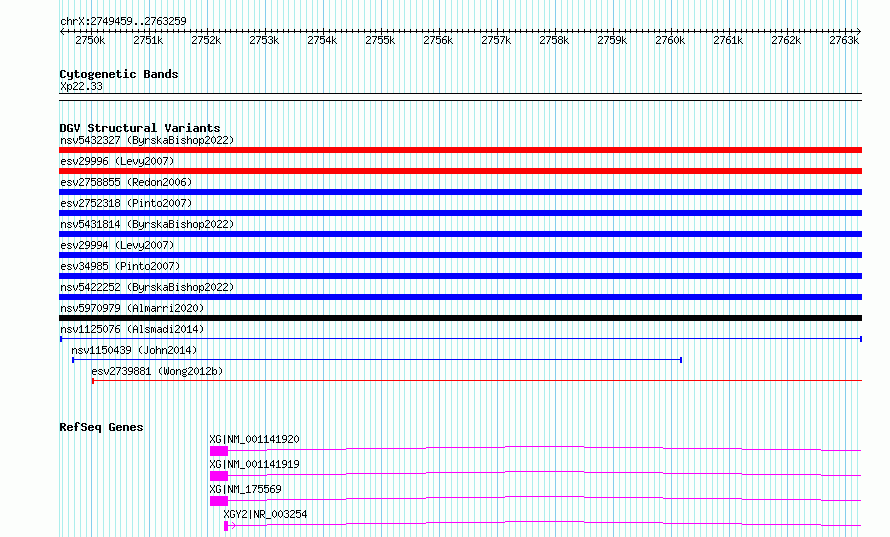Screen dimensions: 890x537
Task: Click the esv34985 (Pinto2007) blue bar
Action: coord(460,276)
